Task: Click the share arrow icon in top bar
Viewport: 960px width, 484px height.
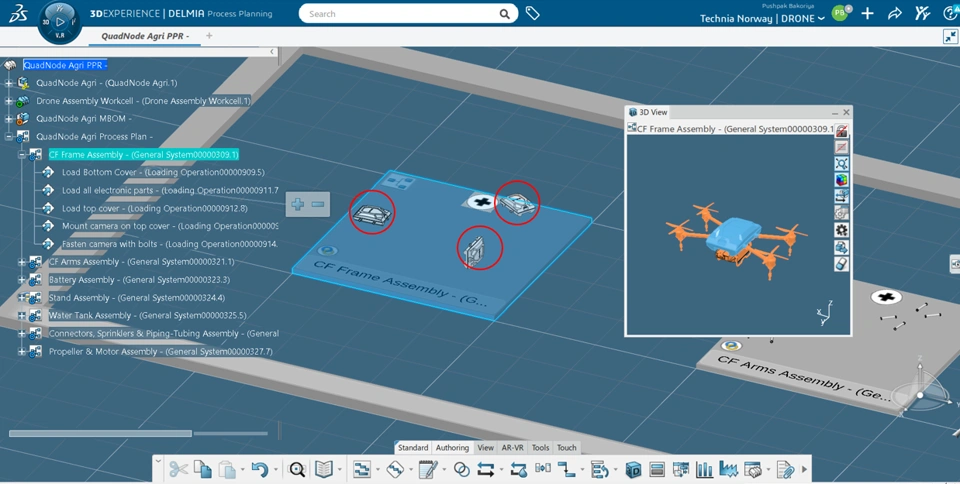Action: [894, 13]
